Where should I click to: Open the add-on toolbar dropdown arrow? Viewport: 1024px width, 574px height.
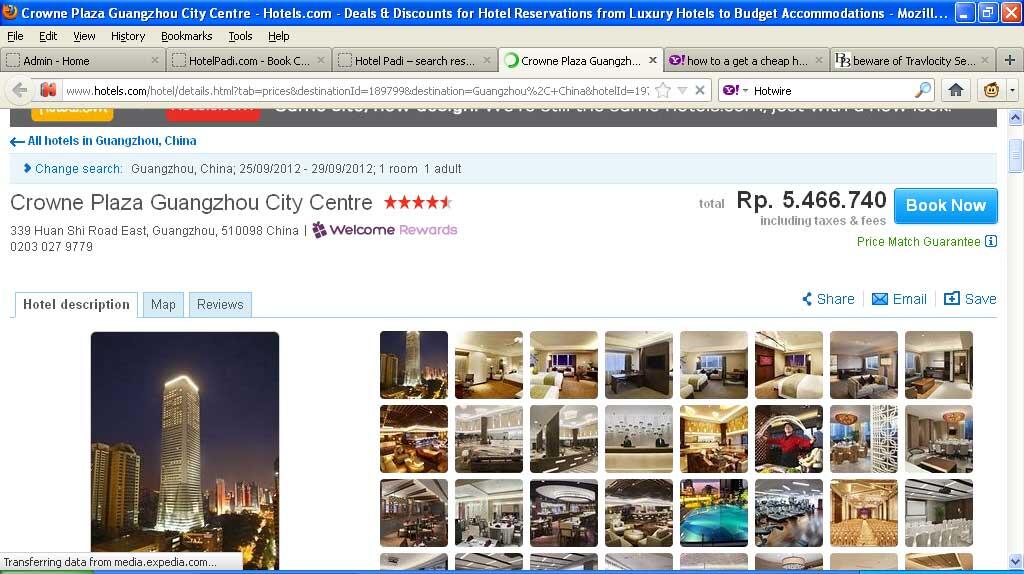click(1012, 90)
